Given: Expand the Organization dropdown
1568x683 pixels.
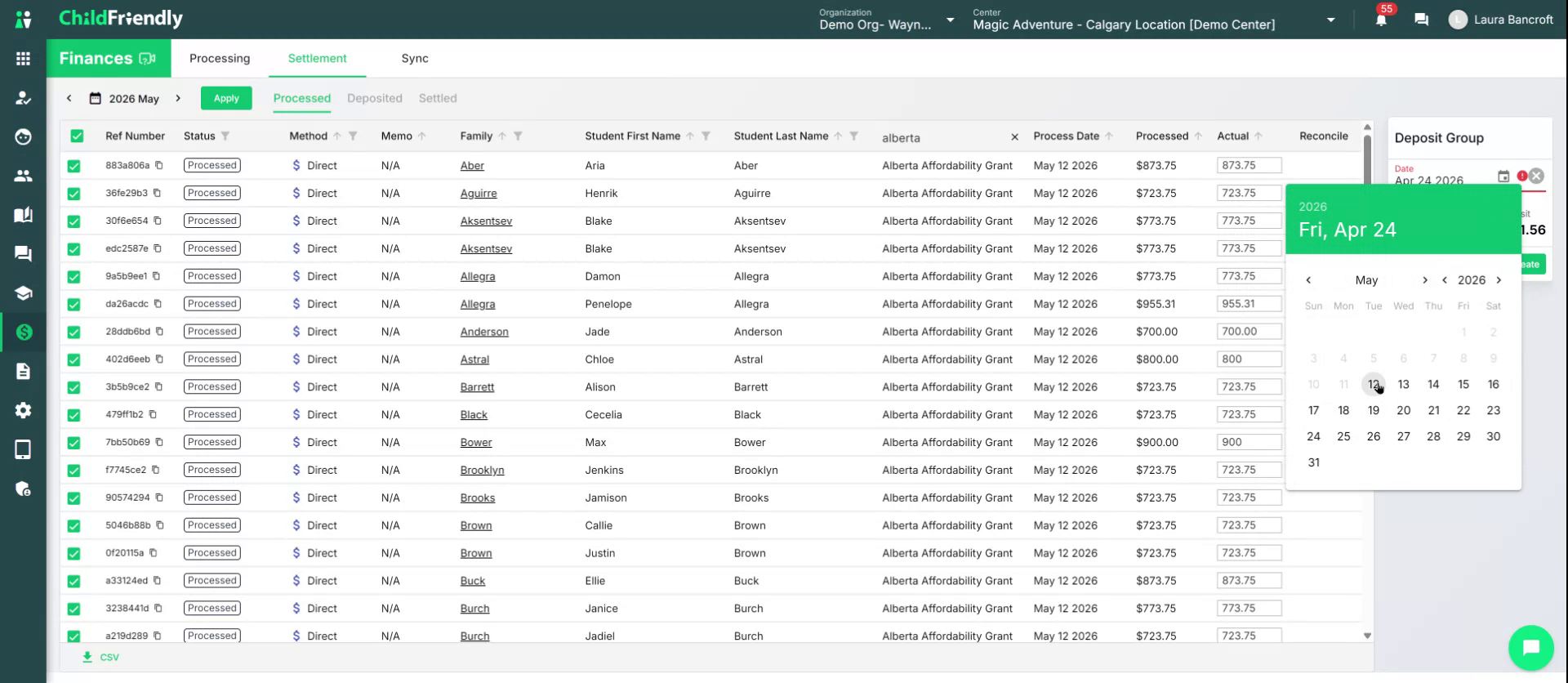Looking at the screenshot, I should tap(950, 20).
